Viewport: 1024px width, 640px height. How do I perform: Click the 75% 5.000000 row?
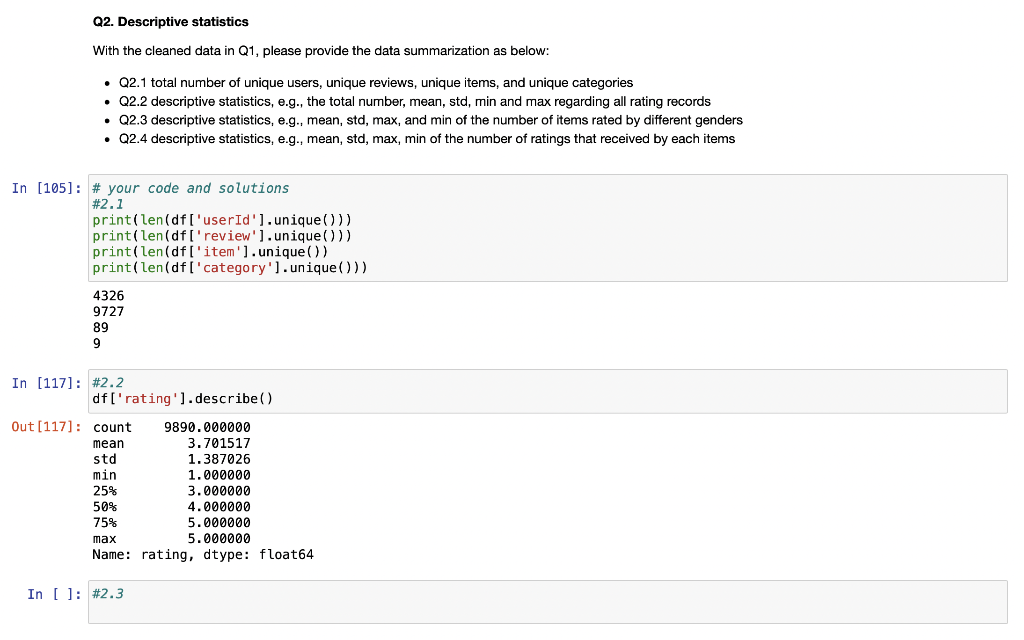tap(171, 522)
